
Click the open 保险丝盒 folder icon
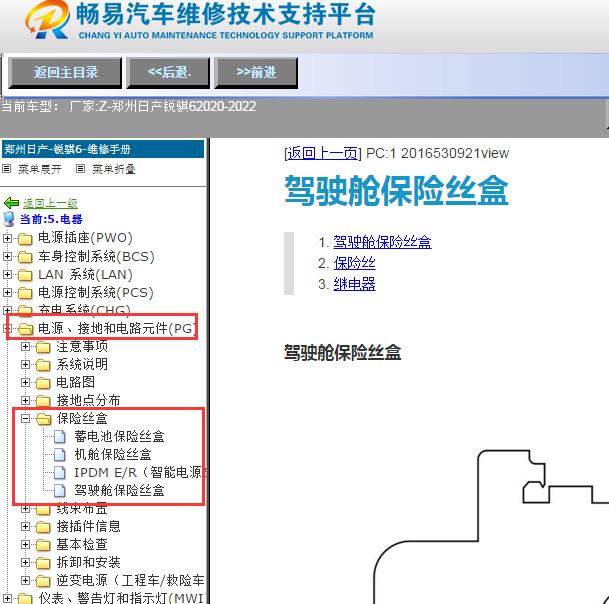(x=44, y=419)
